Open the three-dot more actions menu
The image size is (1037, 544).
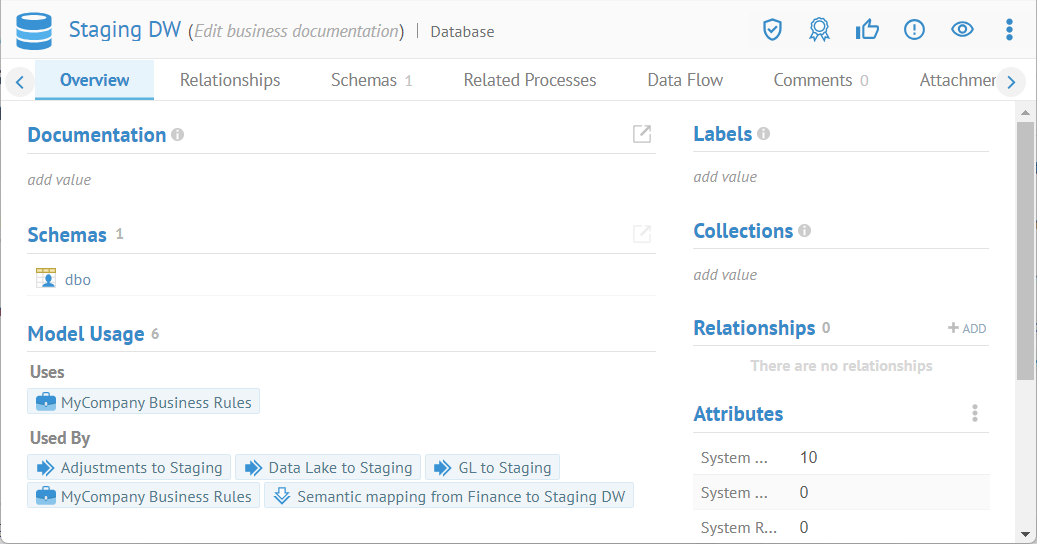pyautogui.click(x=1009, y=30)
